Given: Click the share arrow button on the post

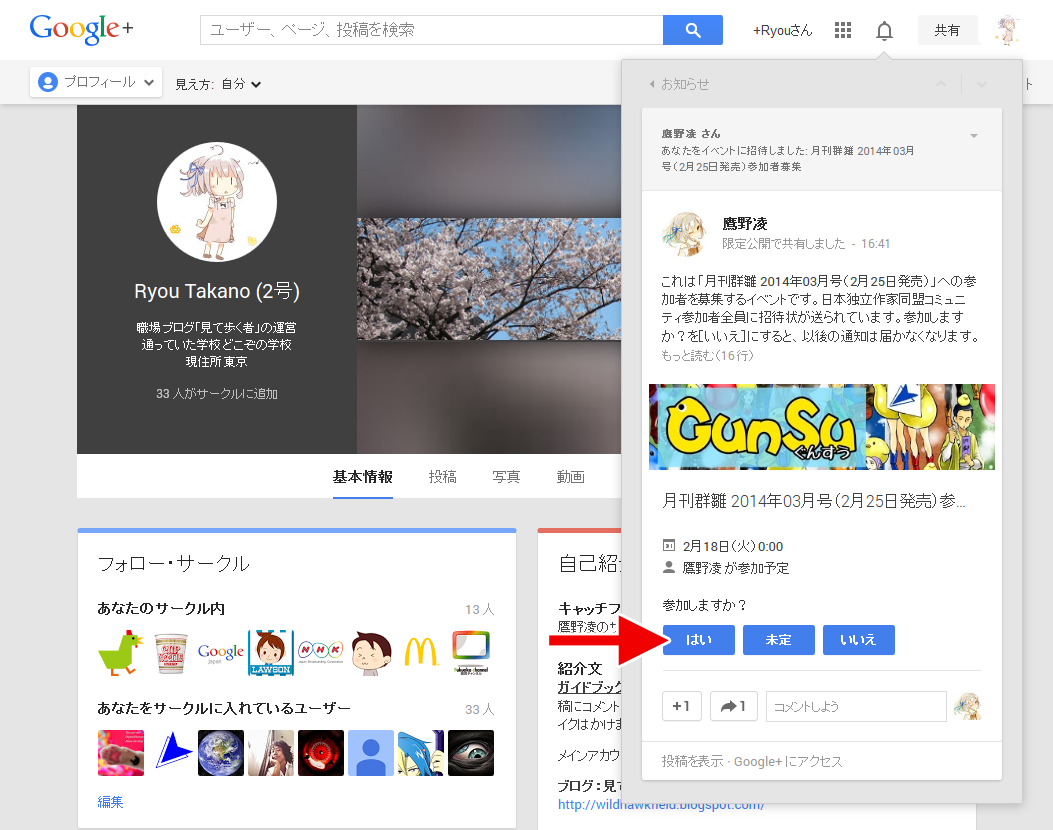Looking at the screenshot, I should click(733, 706).
